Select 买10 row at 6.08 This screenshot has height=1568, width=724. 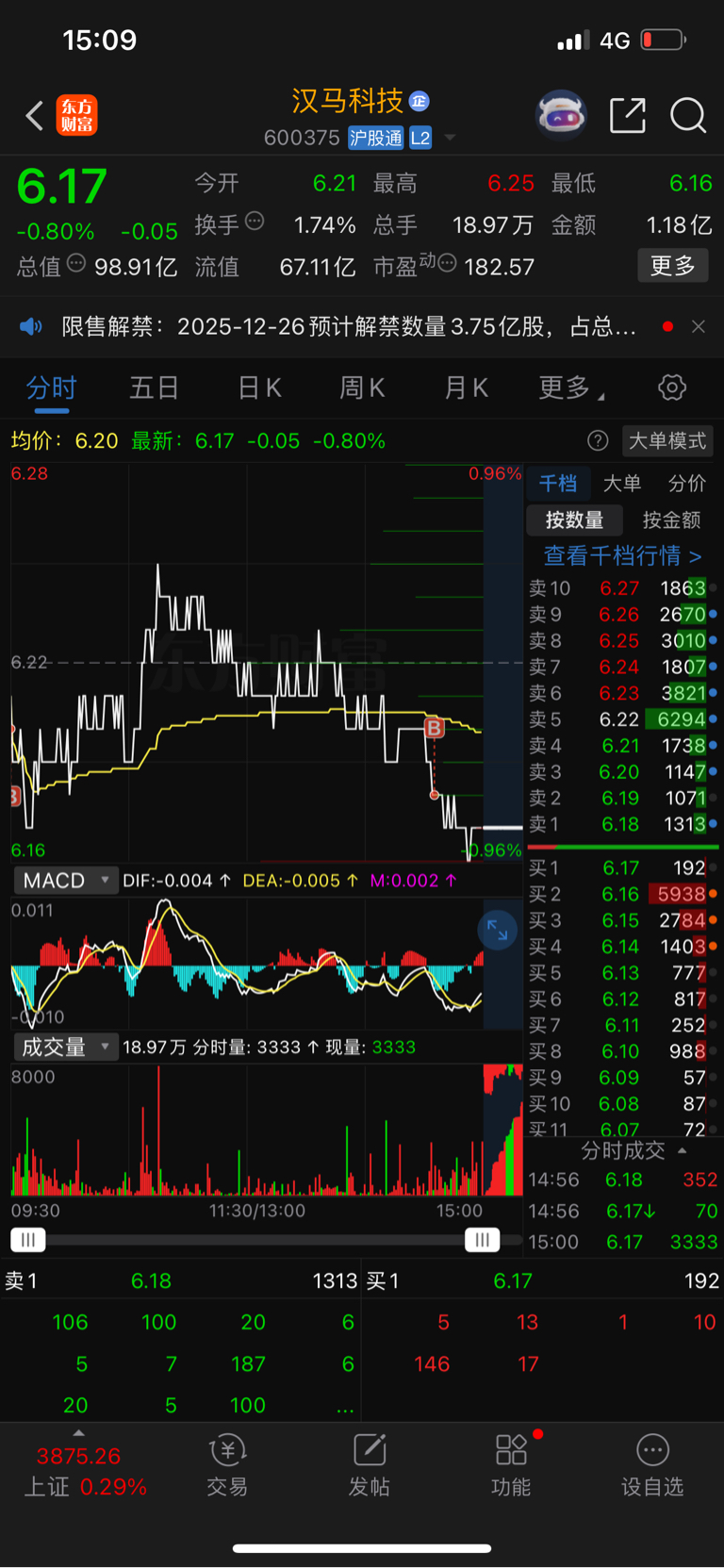click(x=622, y=1104)
